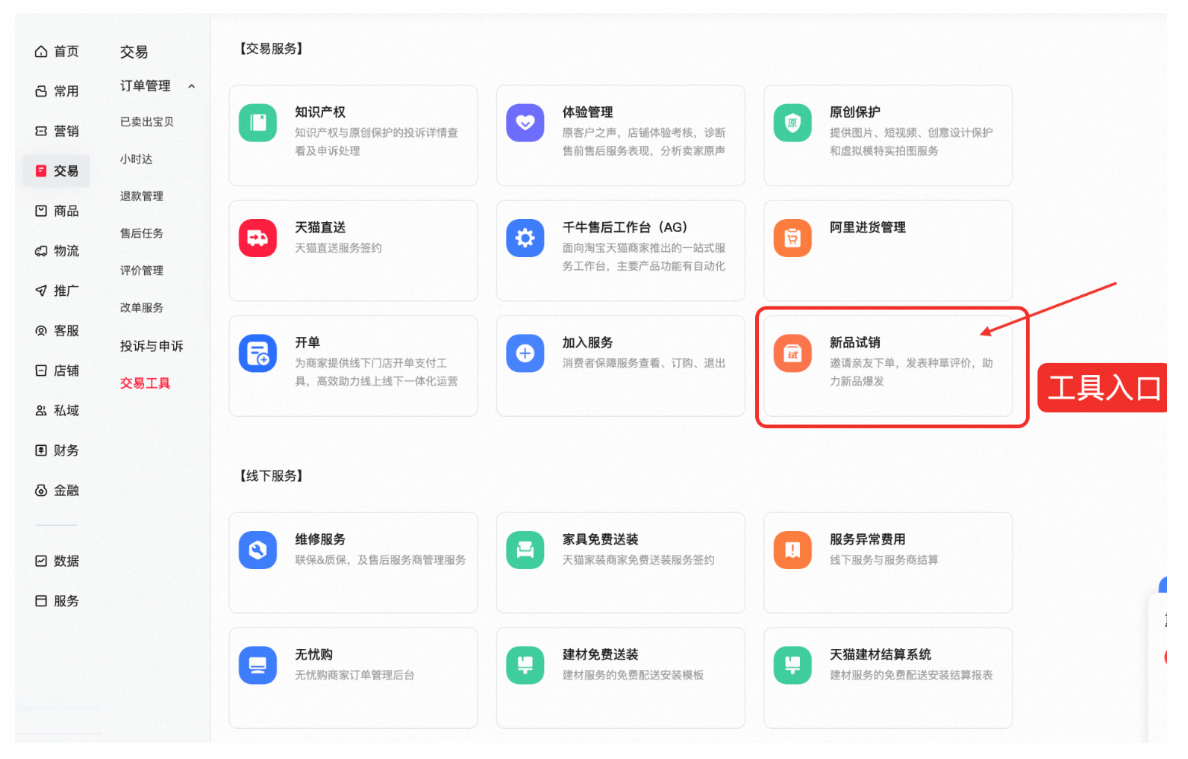
Task: Select 投诉与申诉 in the submenu
Action: 152,346
